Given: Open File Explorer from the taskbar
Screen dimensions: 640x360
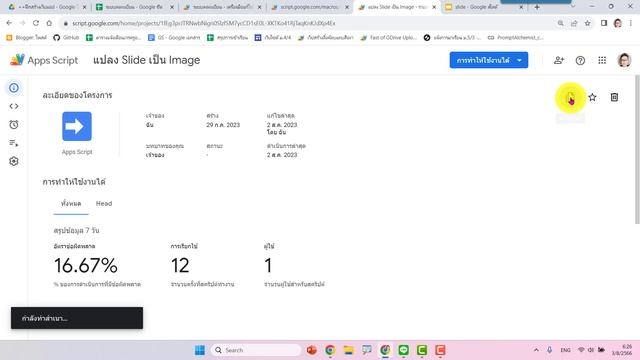Looking at the screenshot, I should point(348,350).
